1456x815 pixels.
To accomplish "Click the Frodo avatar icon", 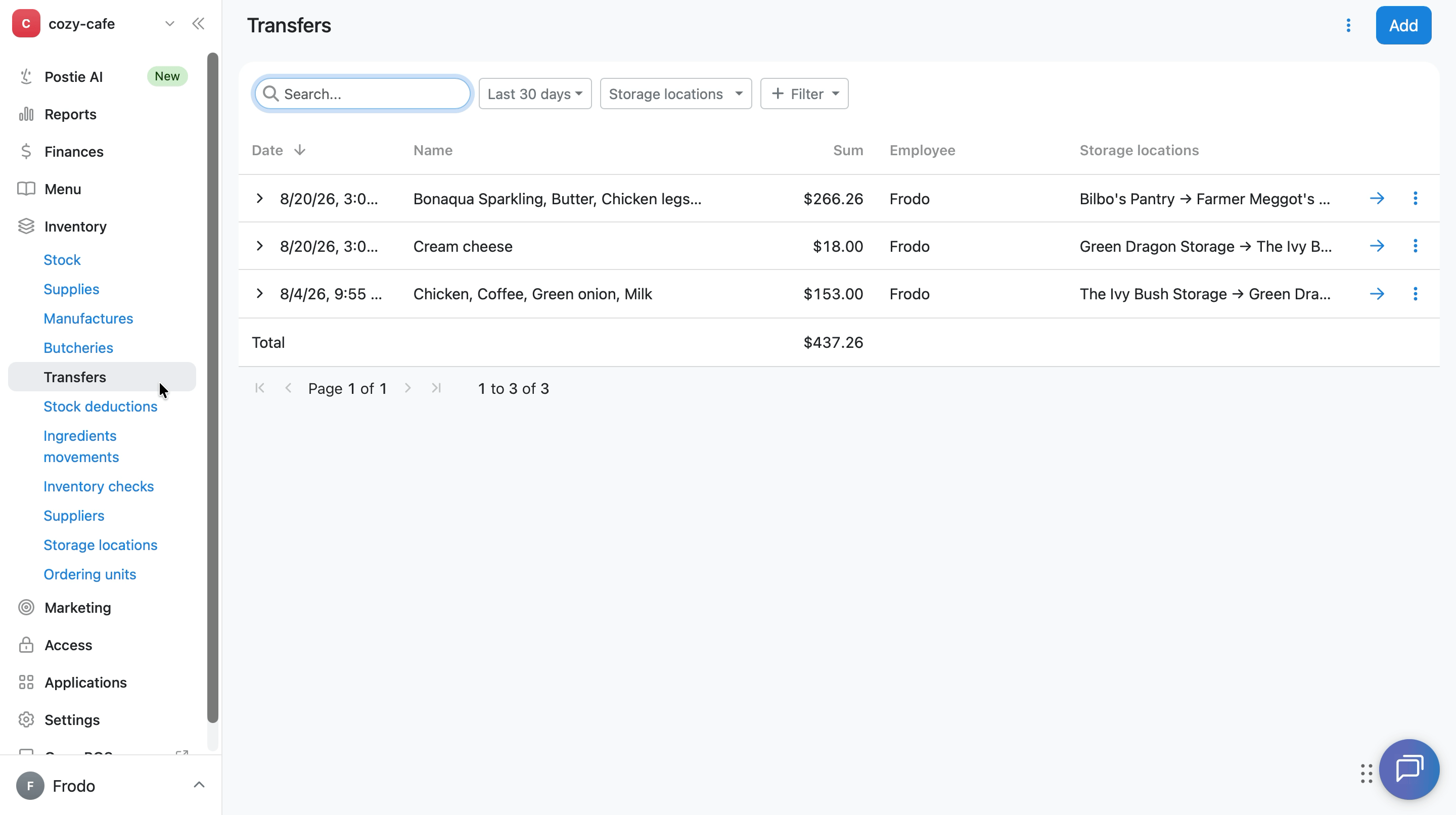I will pos(30,786).
